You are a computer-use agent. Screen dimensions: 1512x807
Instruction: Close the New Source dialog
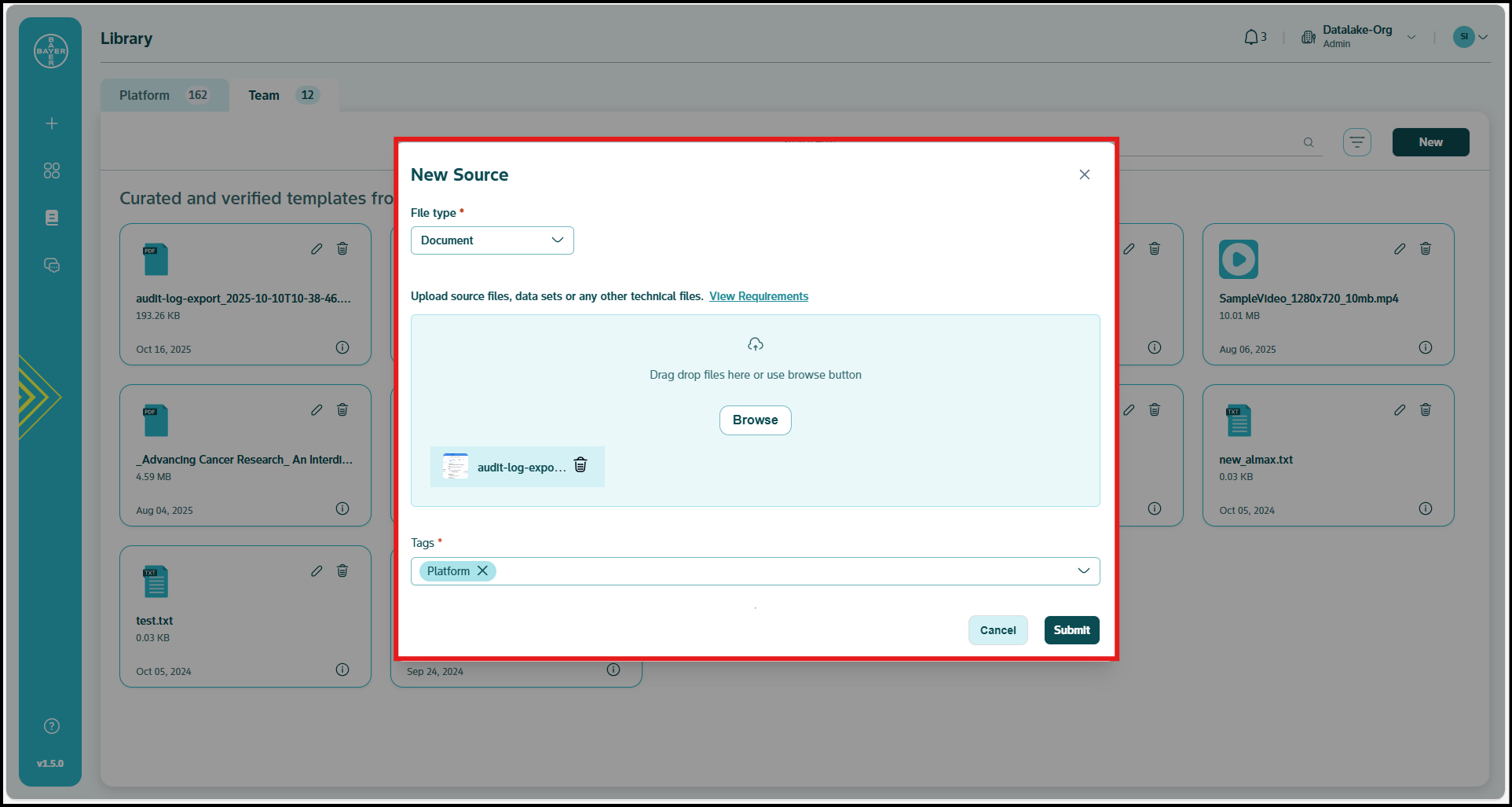point(1084,174)
